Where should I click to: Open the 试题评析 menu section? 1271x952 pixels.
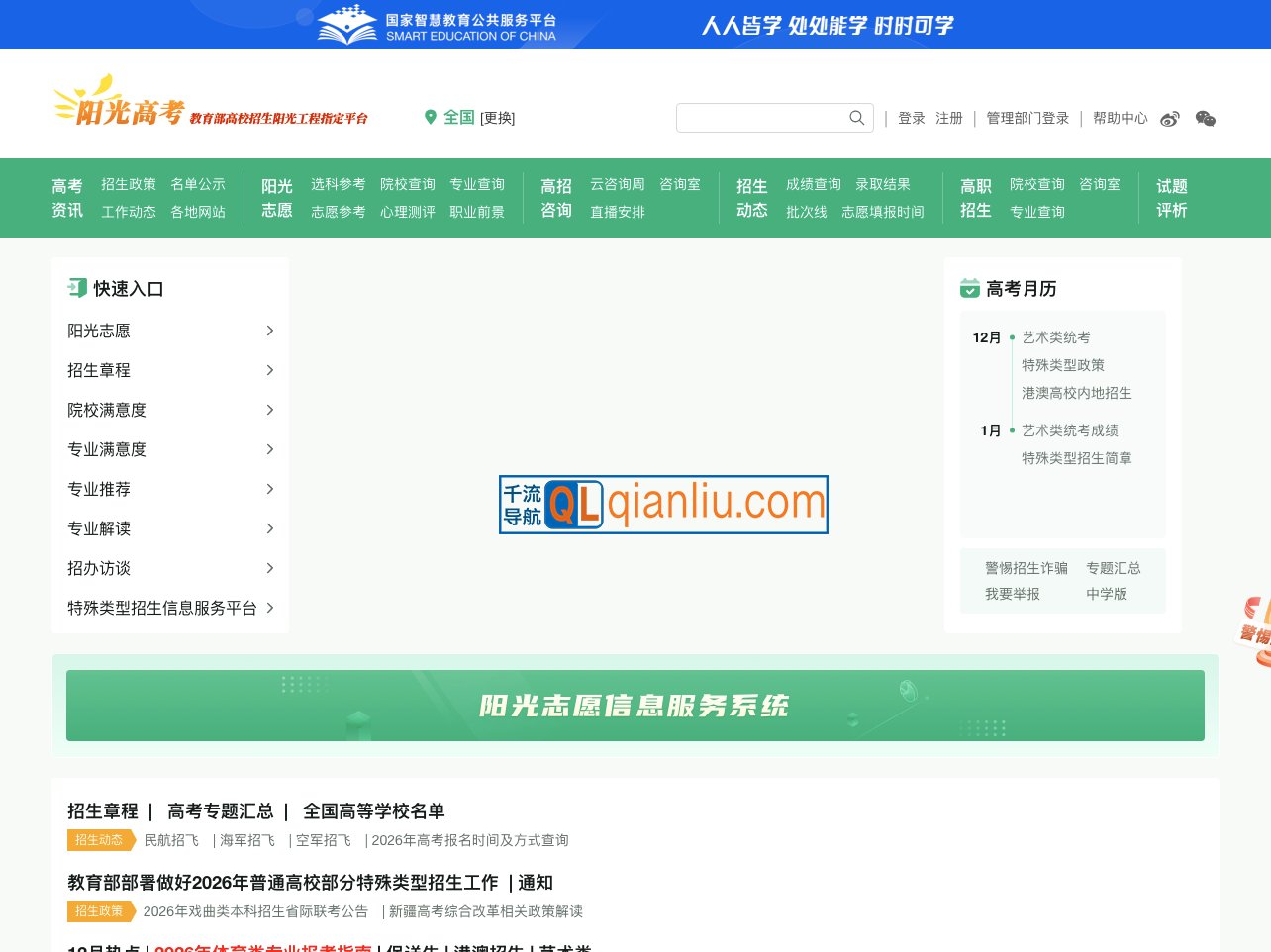[1171, 197]
